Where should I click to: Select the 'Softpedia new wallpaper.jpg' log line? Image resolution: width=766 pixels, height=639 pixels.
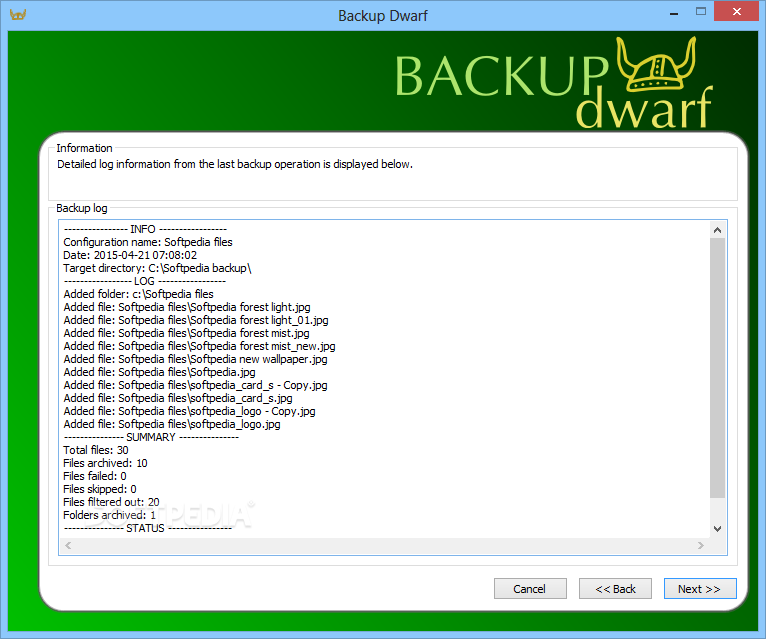(195, 359)
